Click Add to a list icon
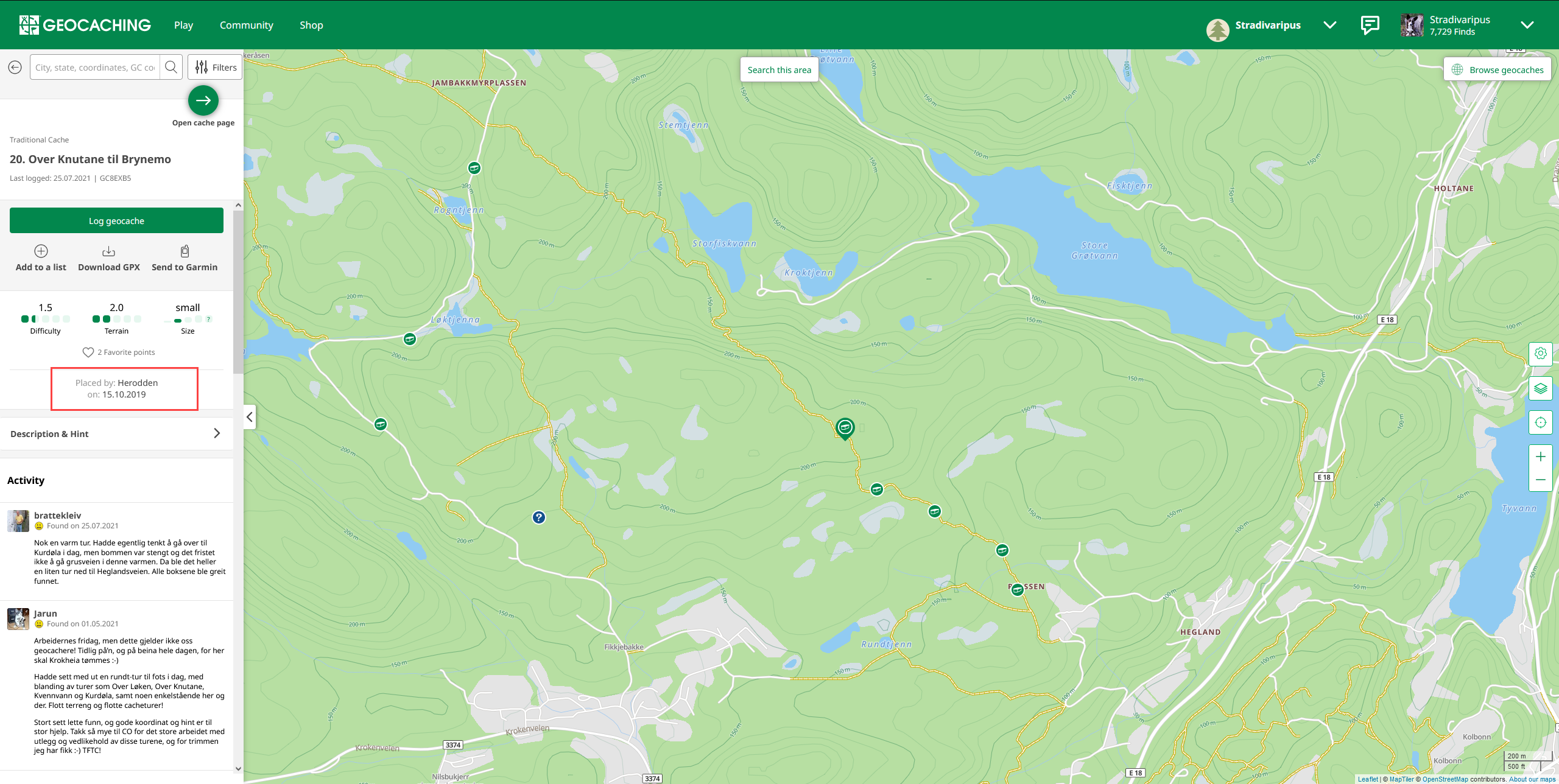Viewport: 1559px width, 784px height. [41, 251]
